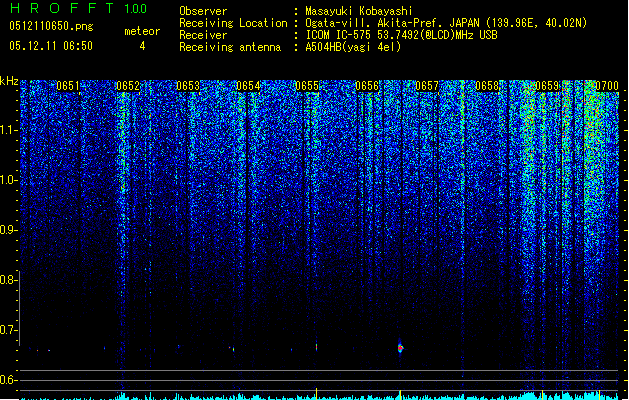The width and height of the screenshot is (629, 400).
Task: Click the bright red meteor echo after 0656
Action: point(400,348)
